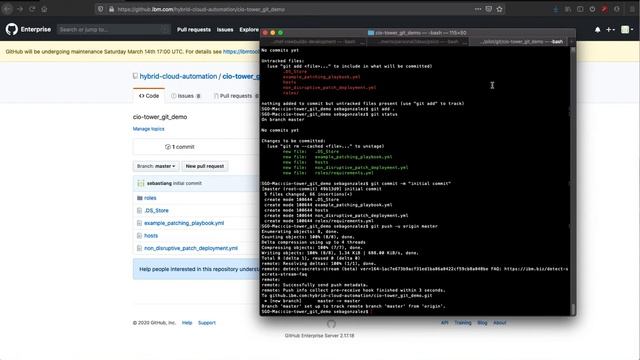Click the red browser extension icon

point(604,9)
